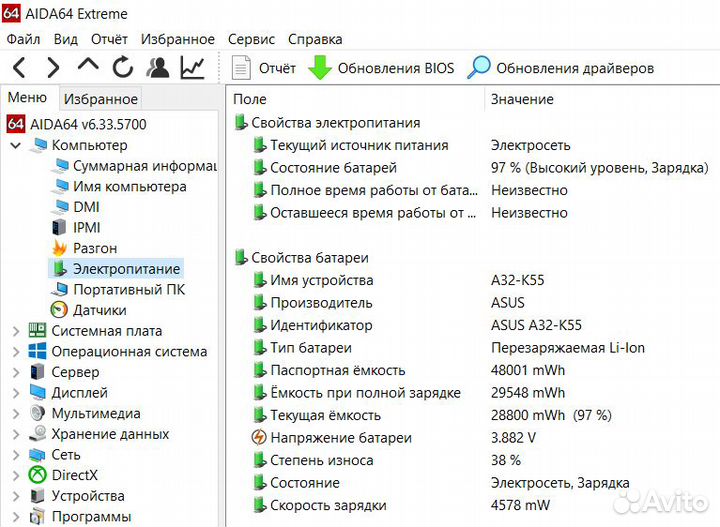Select the AIDA64 v6.33.5700 root node

coord(88,124)
